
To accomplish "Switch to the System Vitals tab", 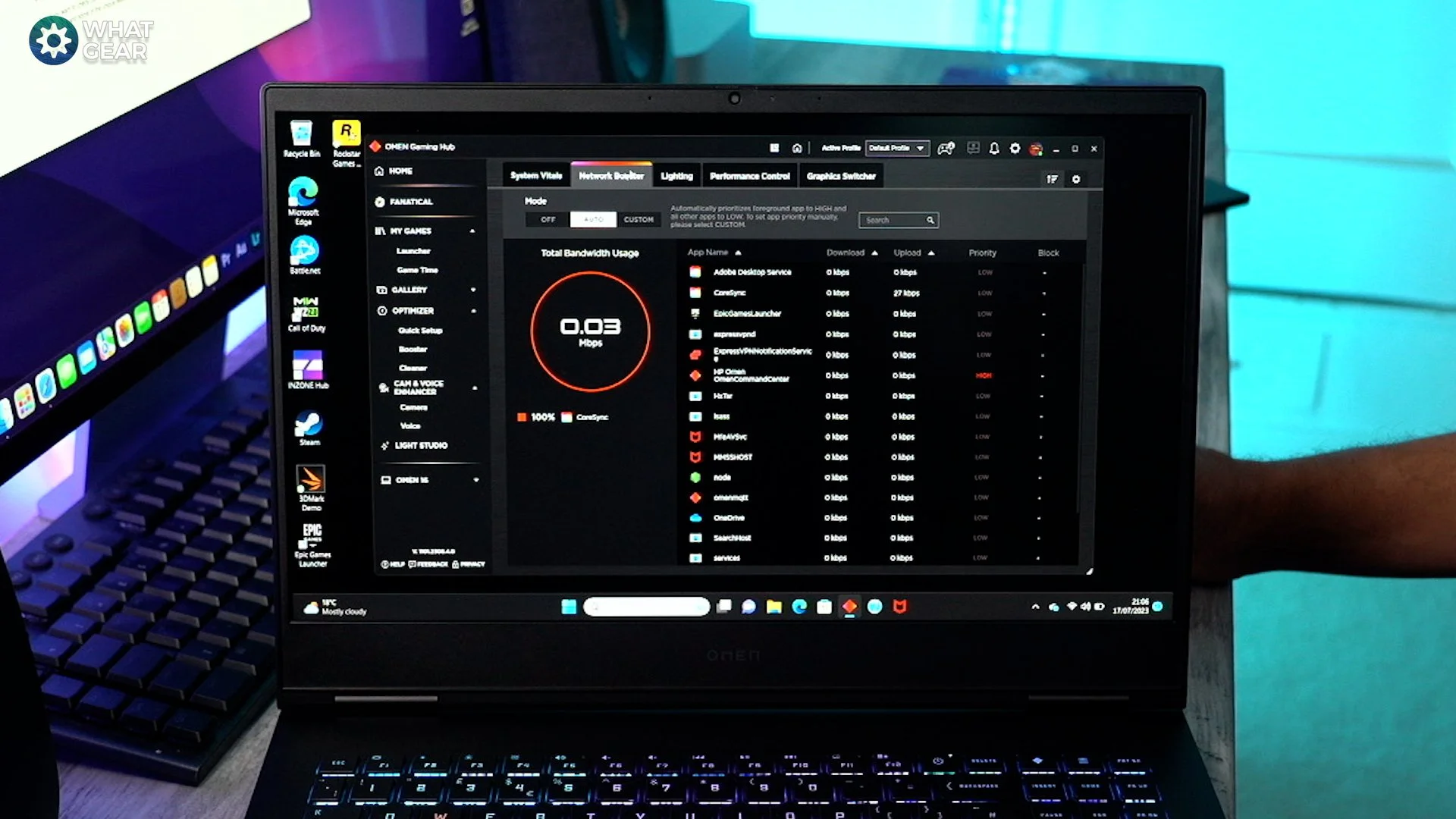I will tap(536, 176).
